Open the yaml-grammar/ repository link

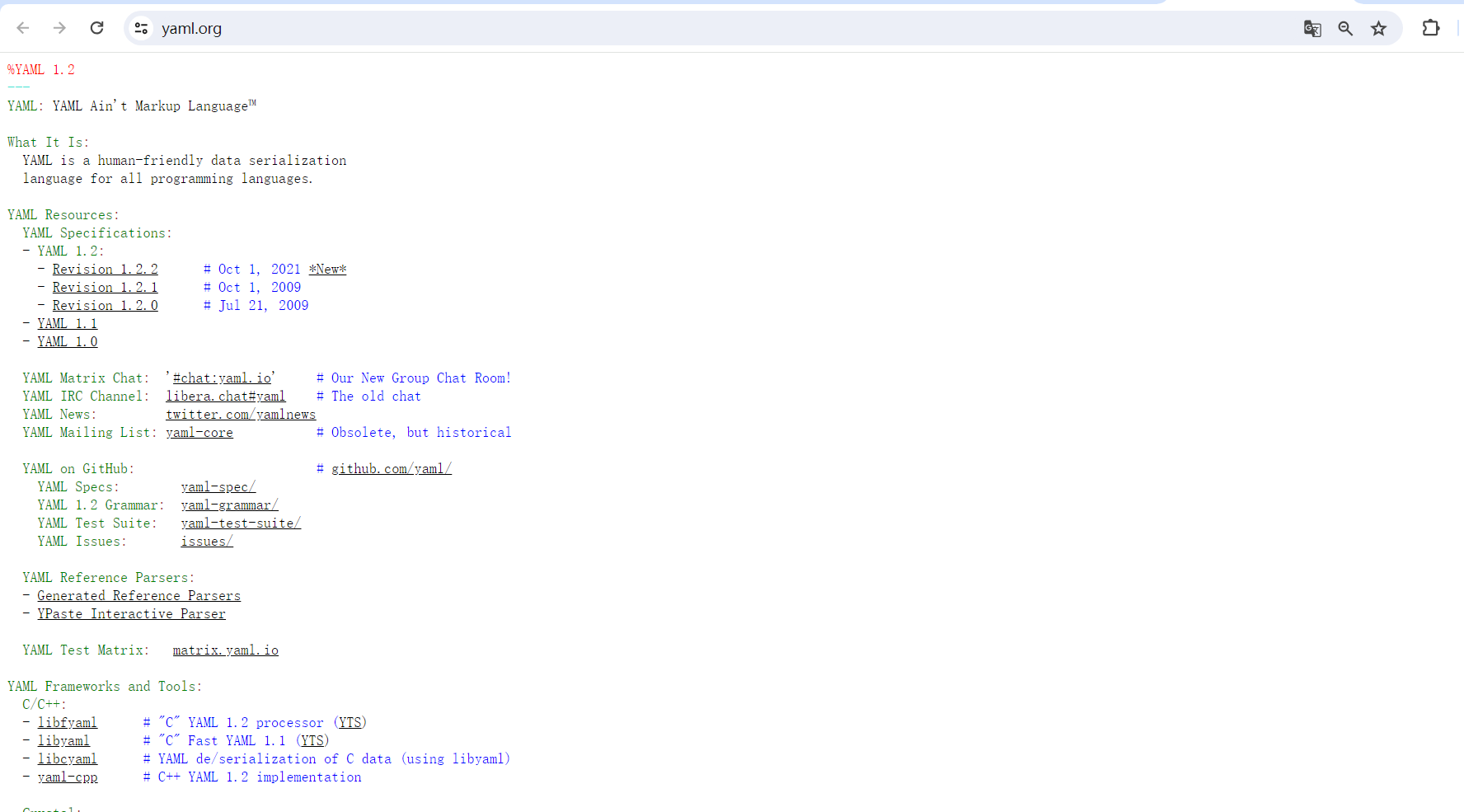[x=229, y=505]
